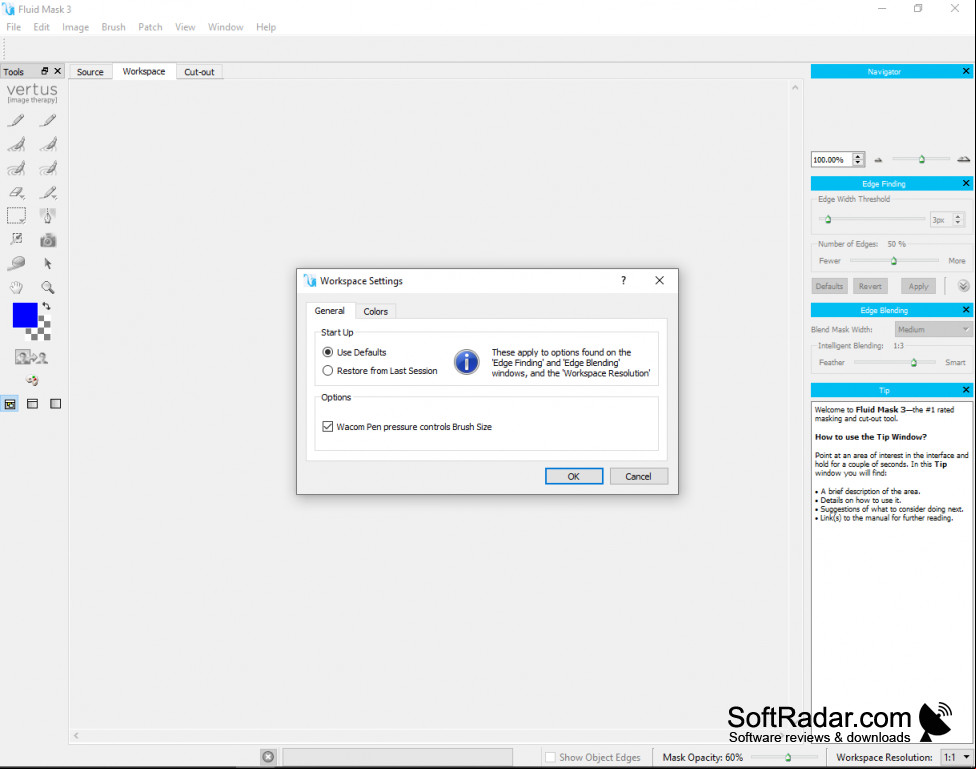Switch to the Cut-out view tab

[x=199, y=72]
